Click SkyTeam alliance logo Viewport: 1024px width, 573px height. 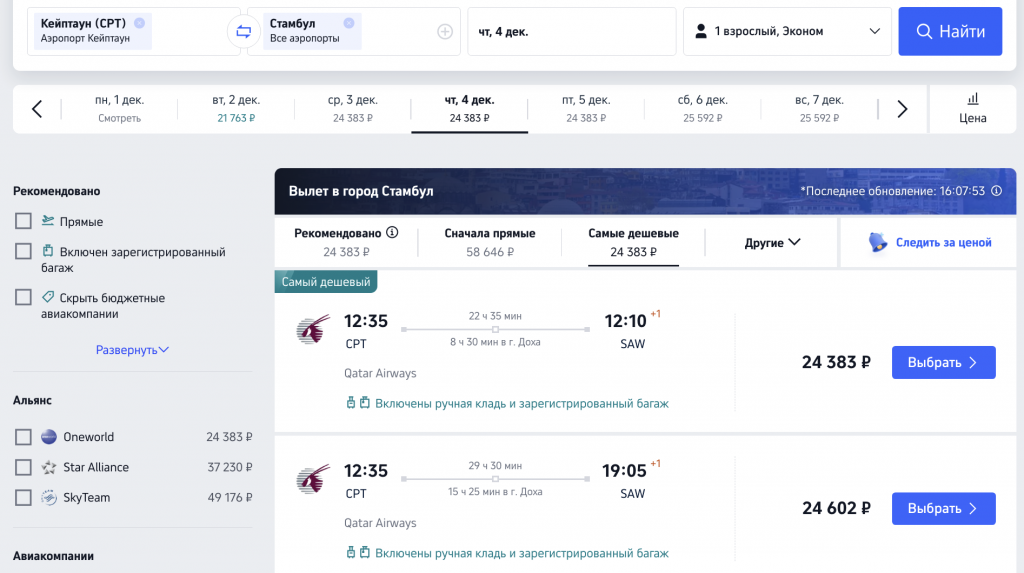point(49,497)
